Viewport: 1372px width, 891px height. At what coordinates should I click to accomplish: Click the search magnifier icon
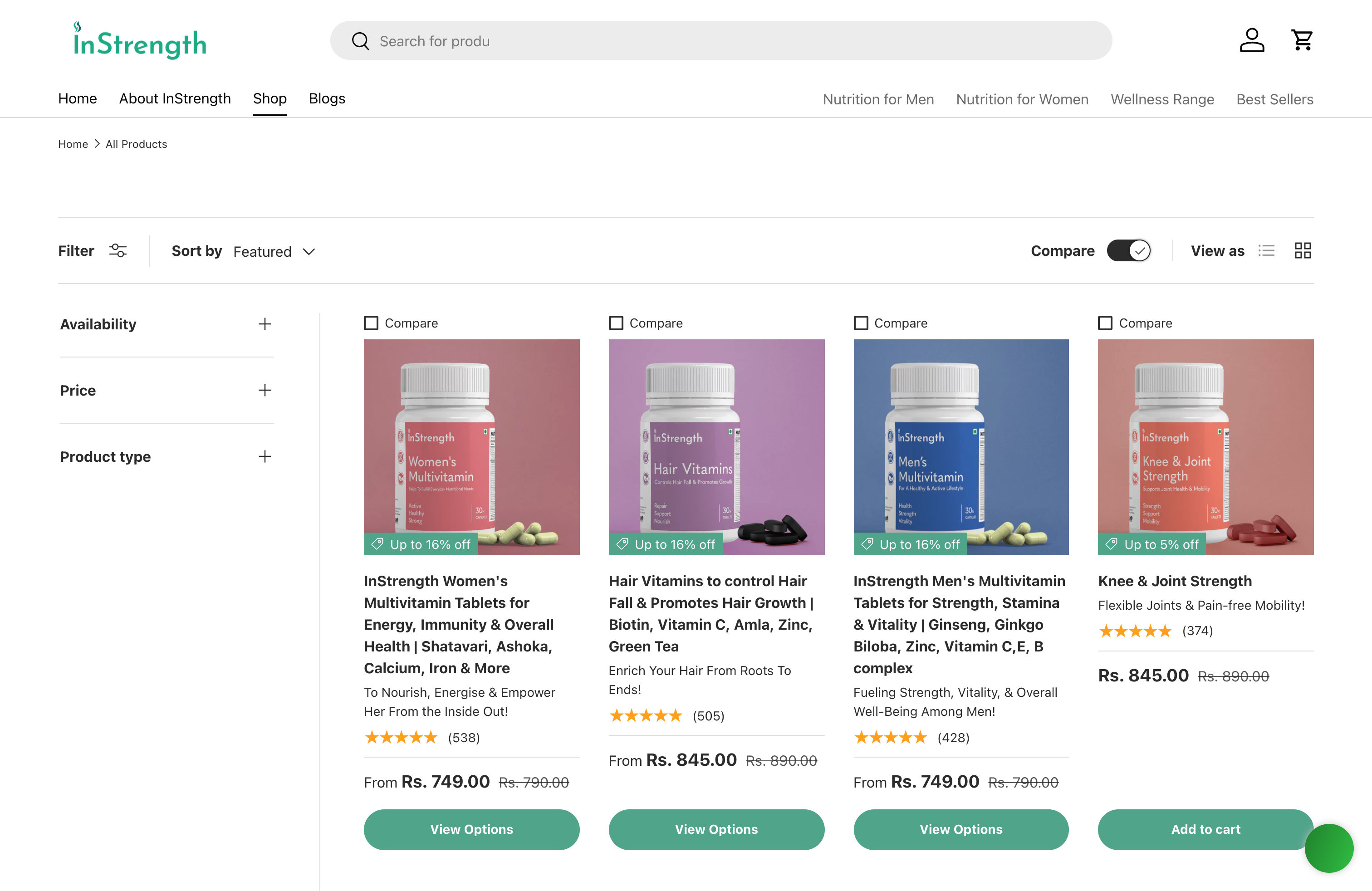click(x=360, y=40)
